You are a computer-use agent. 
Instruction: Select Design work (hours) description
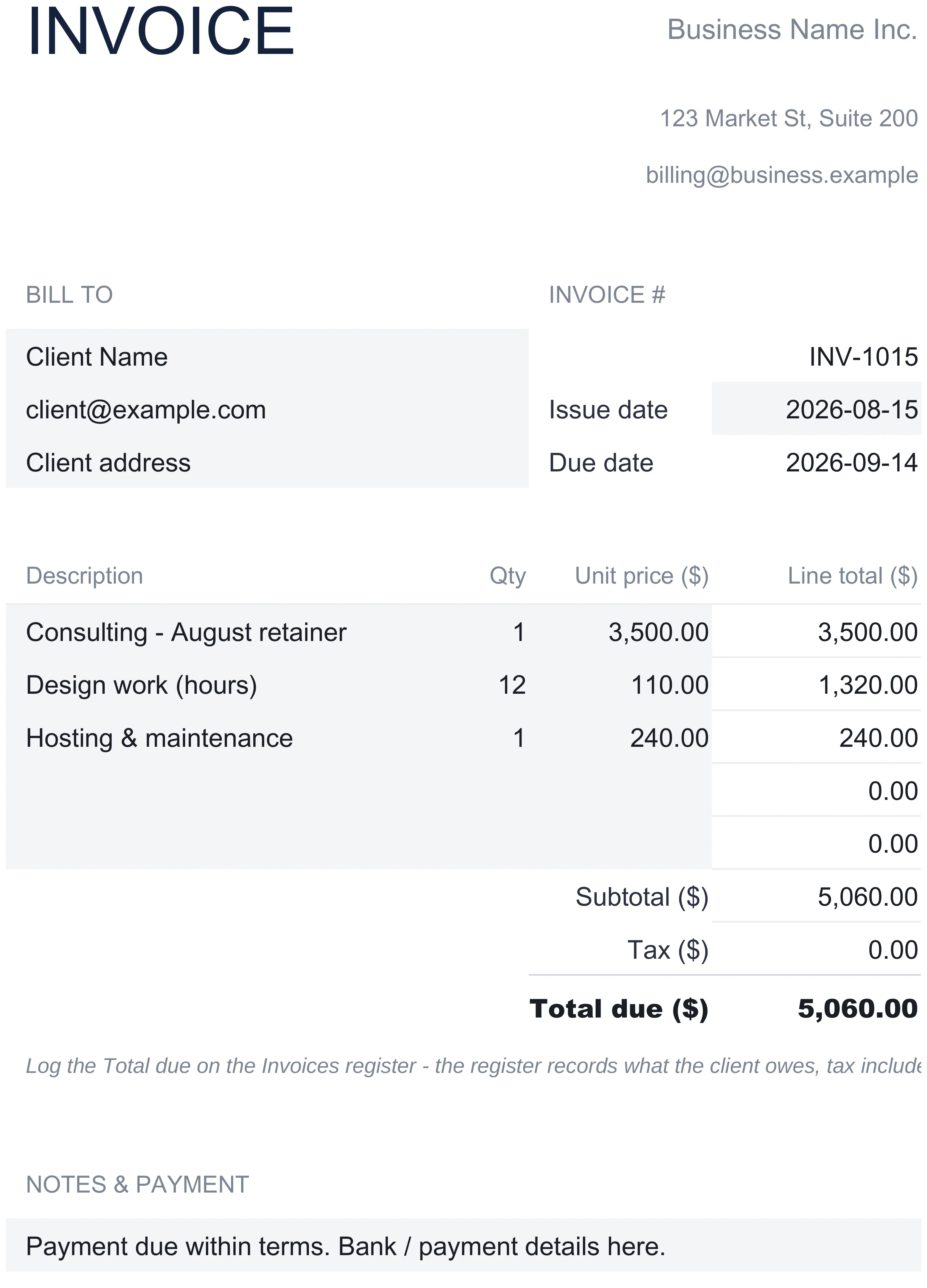tap(141, 685)
